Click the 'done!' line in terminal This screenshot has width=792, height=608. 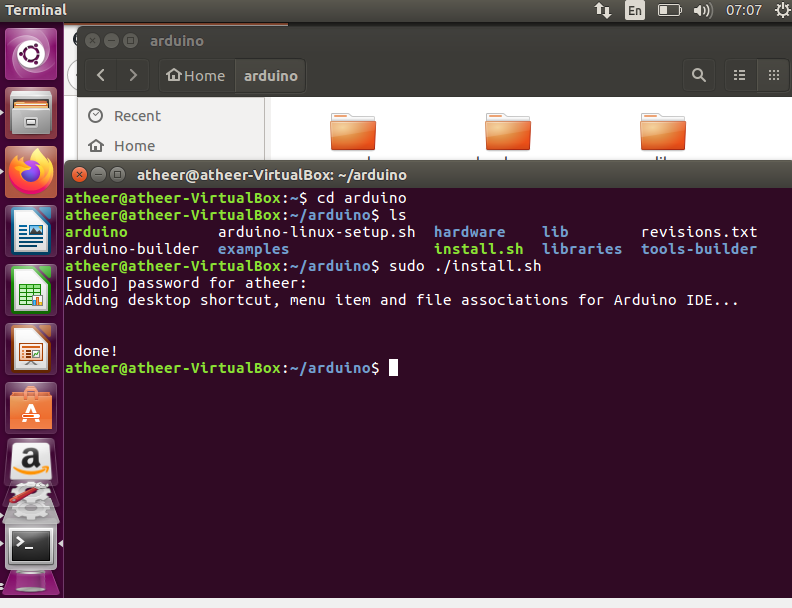pos(95,351)
